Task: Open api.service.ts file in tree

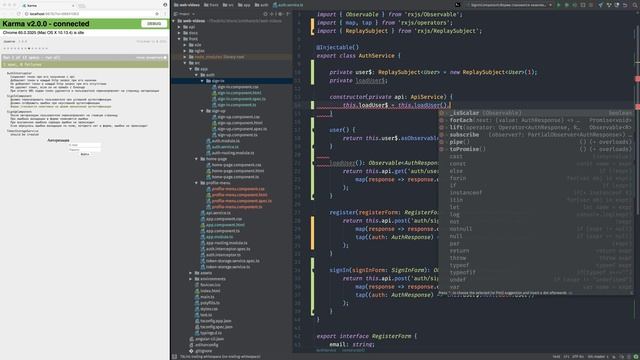Action: coord(218,213)
